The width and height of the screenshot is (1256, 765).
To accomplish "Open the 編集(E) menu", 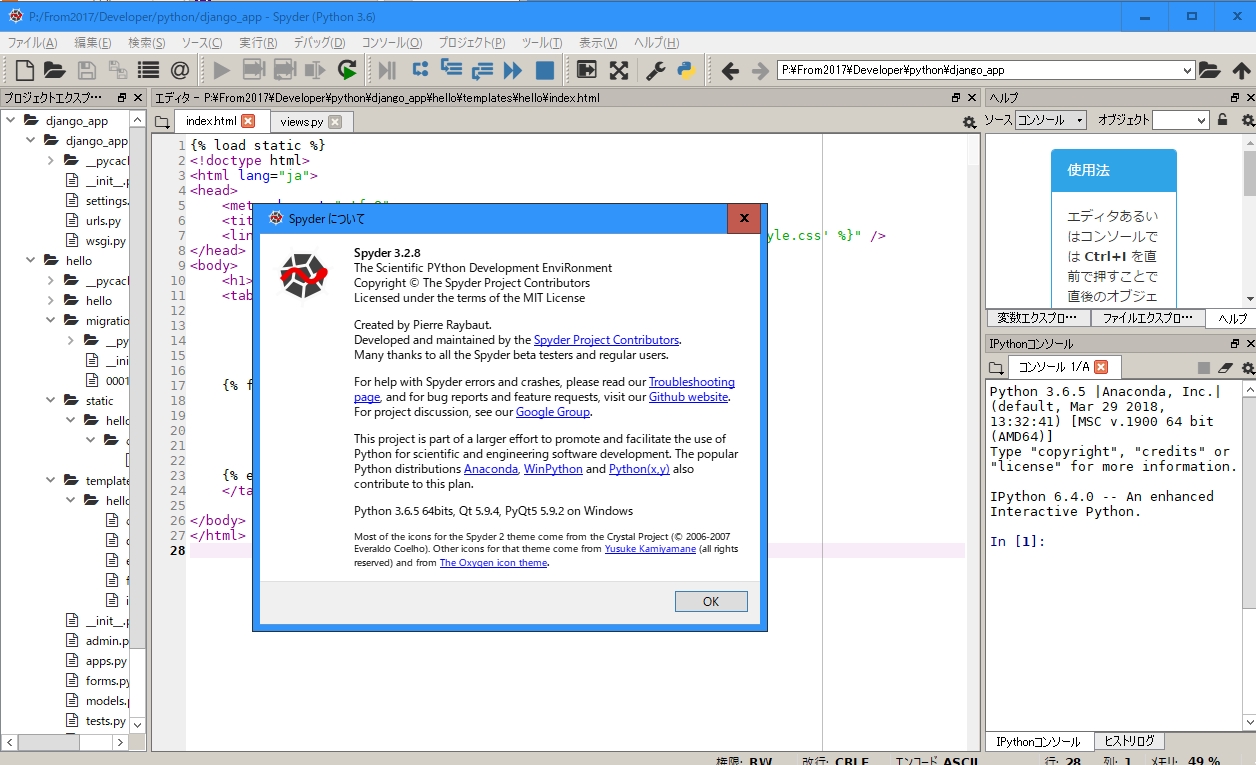I will (x=92, y=43).
